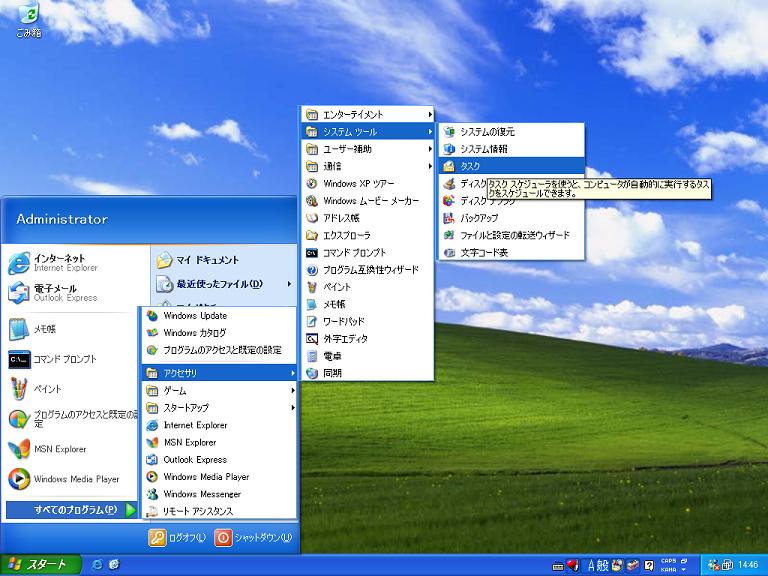
Task: Select the タスク menu item
Action: (511, 166)
